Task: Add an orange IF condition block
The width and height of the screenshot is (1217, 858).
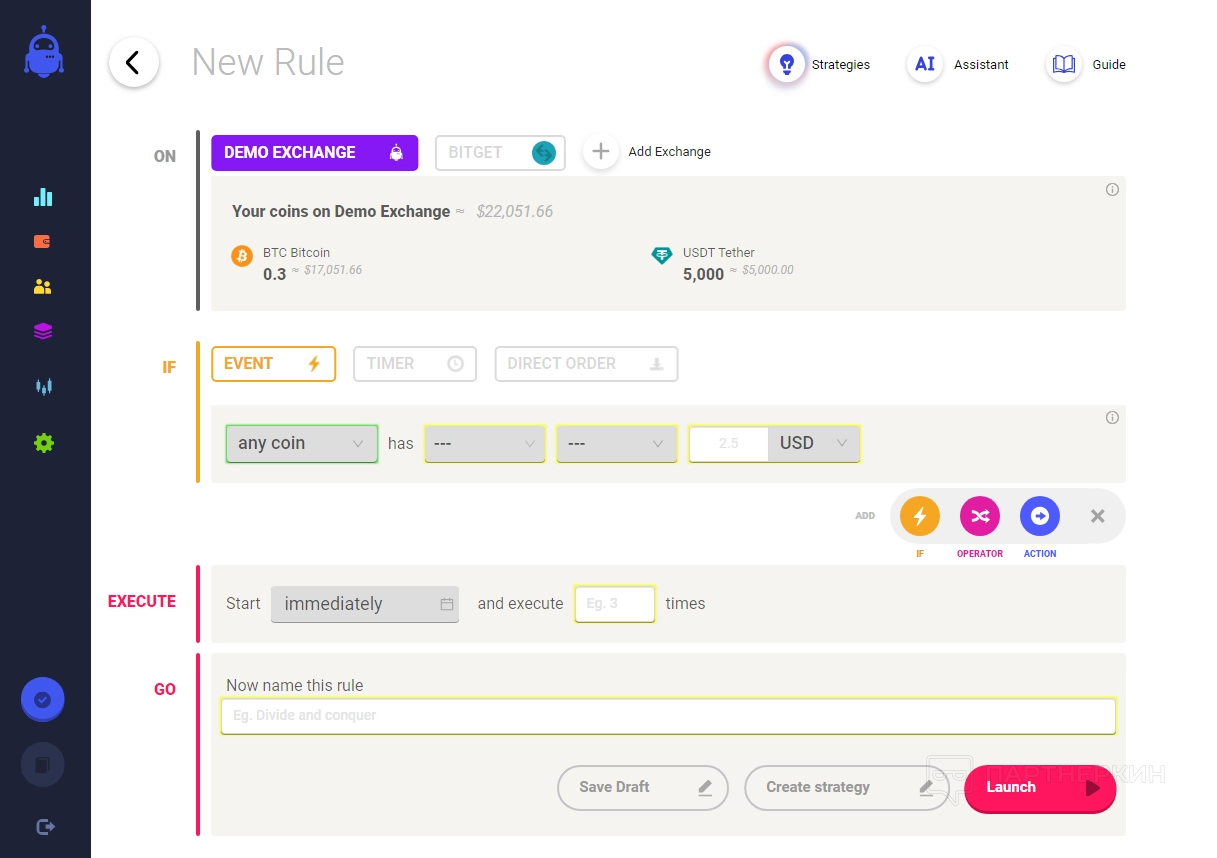Action: (919, 516)
